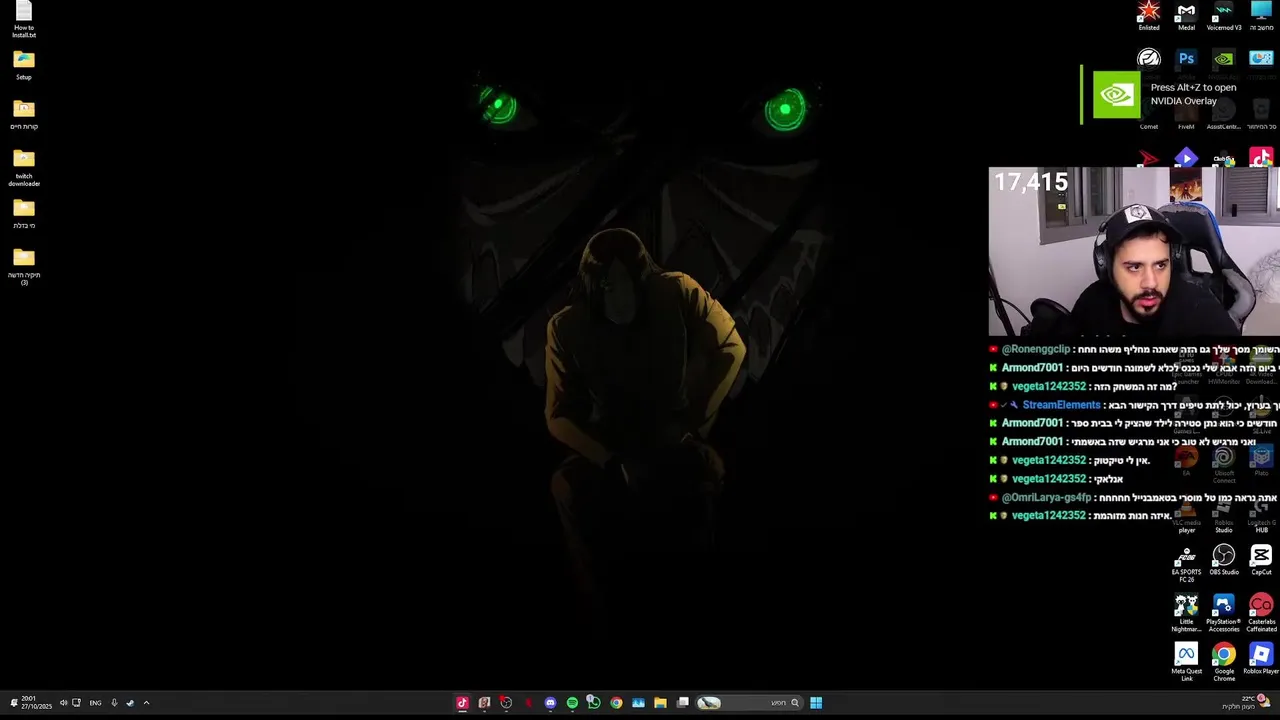
Task: Select the קורות חיים folder
Action: [24, 115]
